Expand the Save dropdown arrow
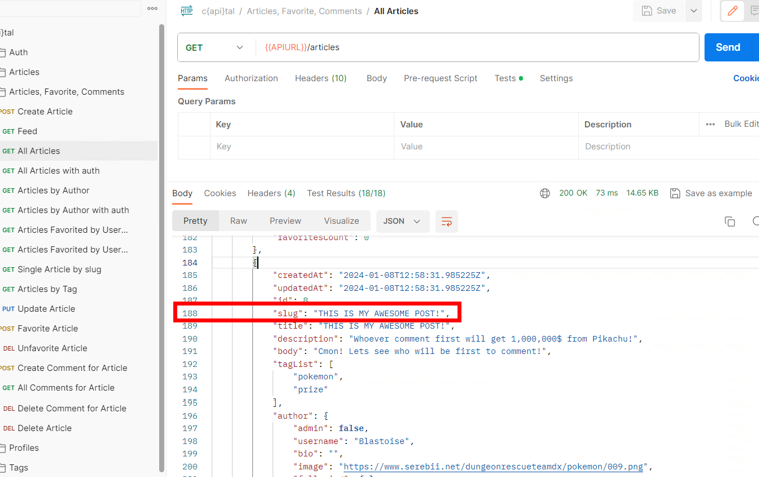 (694, 11)
